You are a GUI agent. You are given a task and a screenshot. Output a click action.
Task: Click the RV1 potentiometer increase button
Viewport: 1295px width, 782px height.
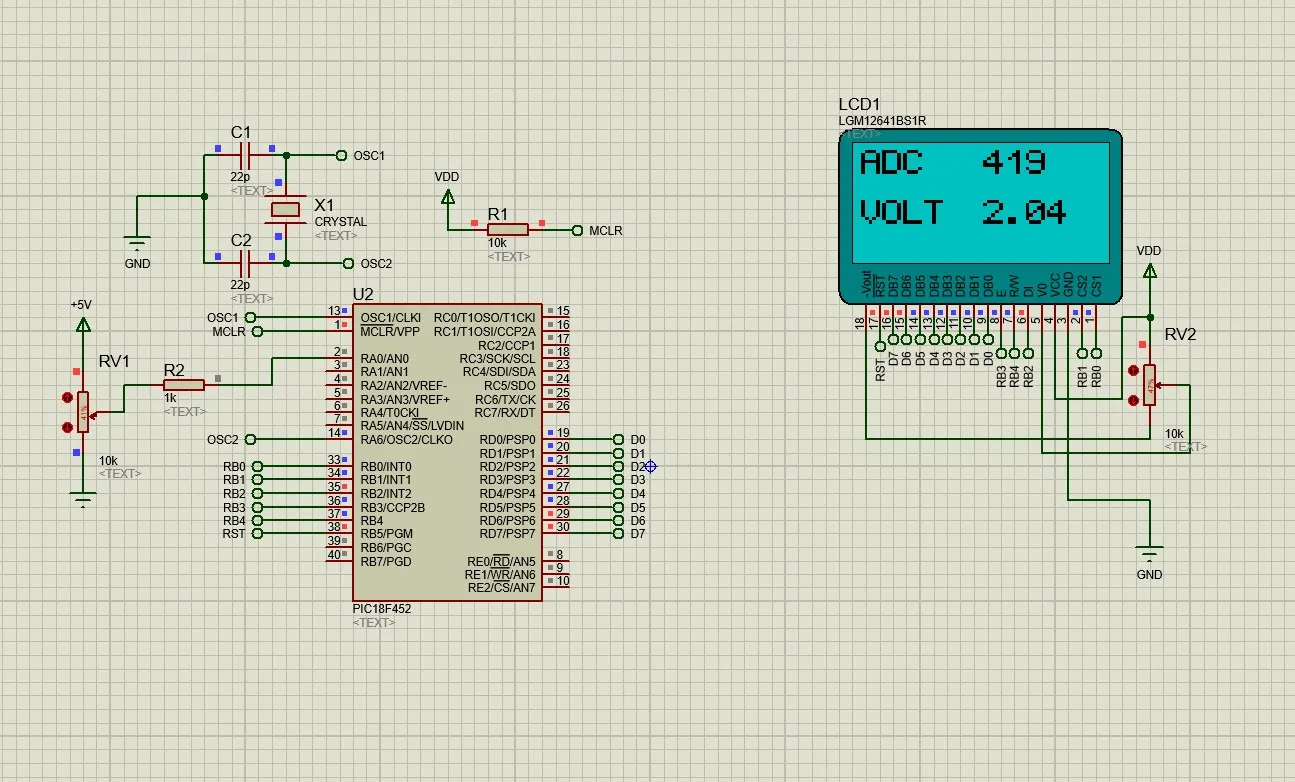coord(68,399)
